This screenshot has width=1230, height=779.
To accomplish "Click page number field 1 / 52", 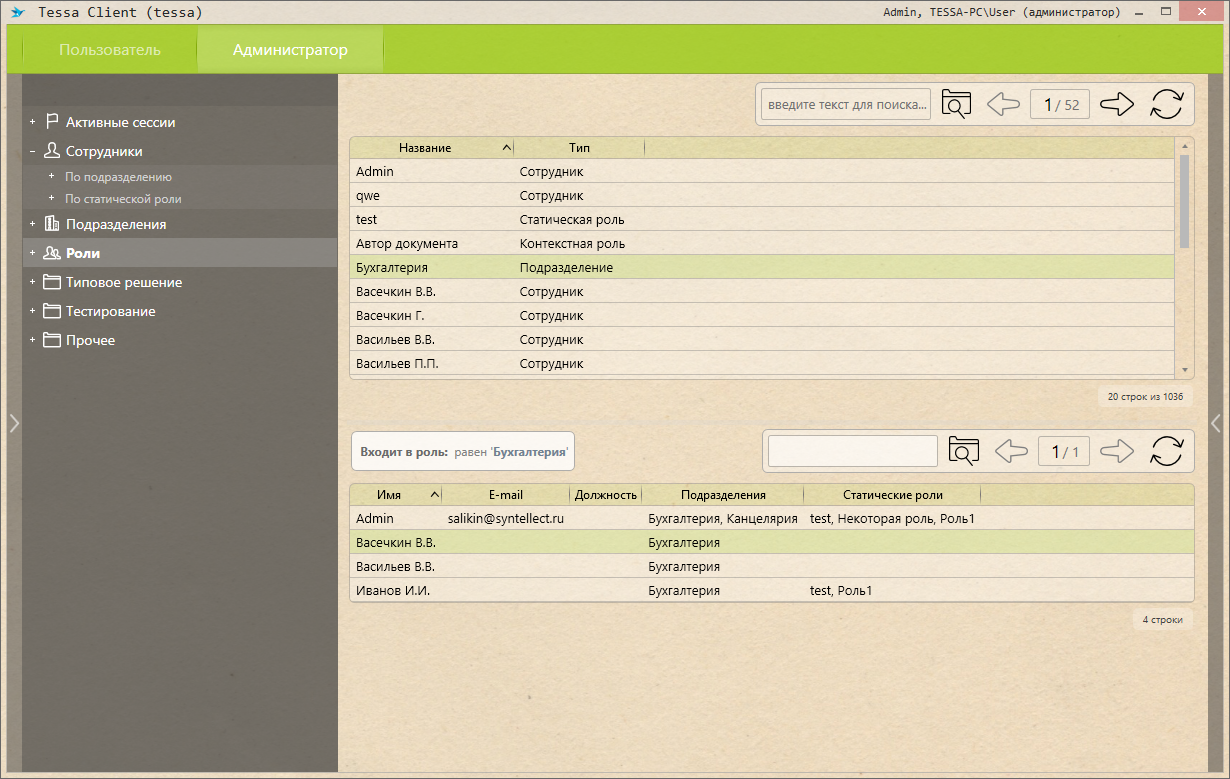I will coord(1060,104).
